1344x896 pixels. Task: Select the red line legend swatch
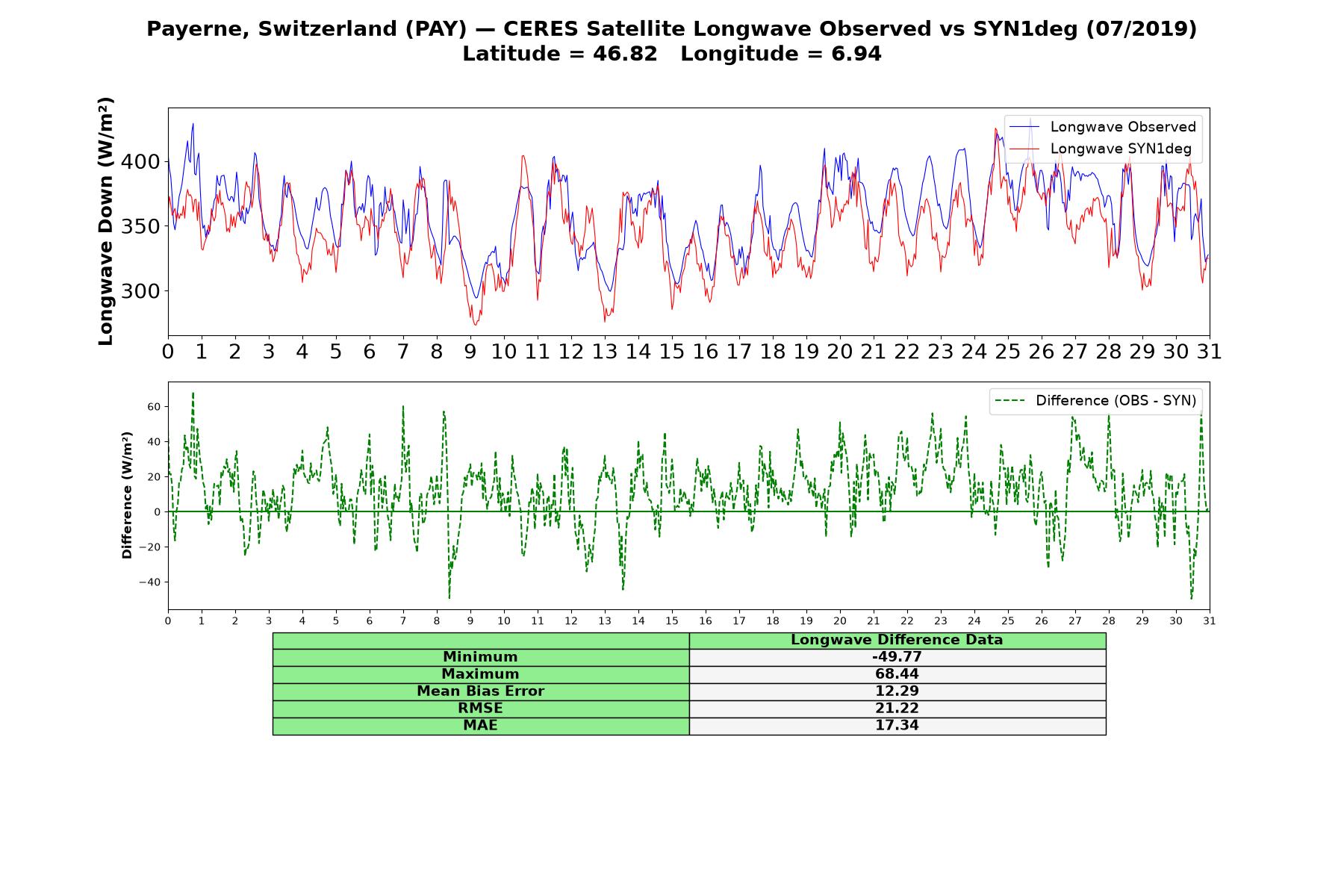click(1024, 149)
